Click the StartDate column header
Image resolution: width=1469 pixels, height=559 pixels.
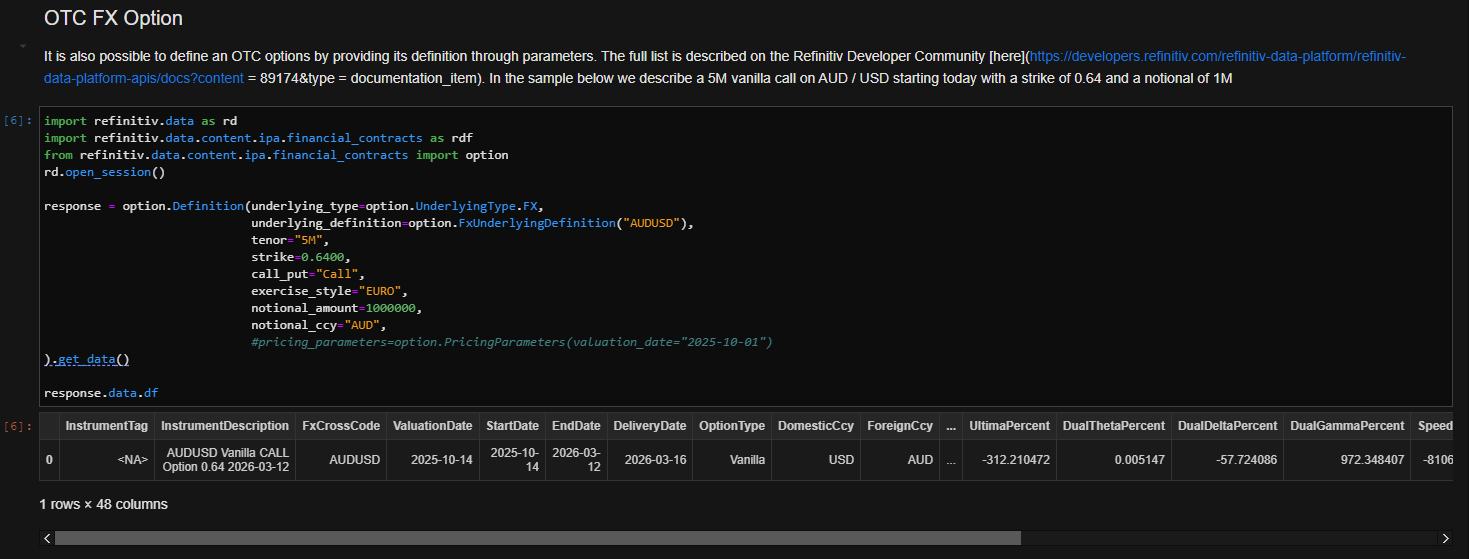tap(513, 426)
